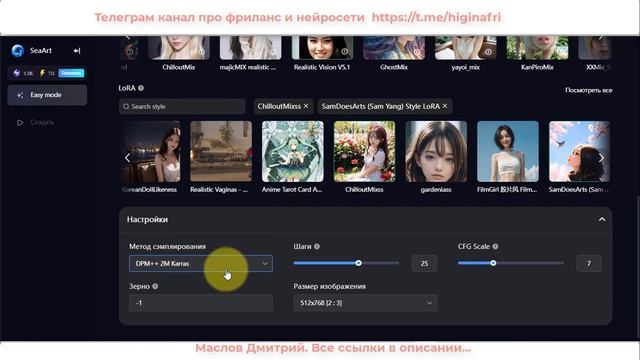Click the CFG Scale value field showing 7
Viewport: 640px width, 360px height.
pyautogui.click(x=589, y=263)
